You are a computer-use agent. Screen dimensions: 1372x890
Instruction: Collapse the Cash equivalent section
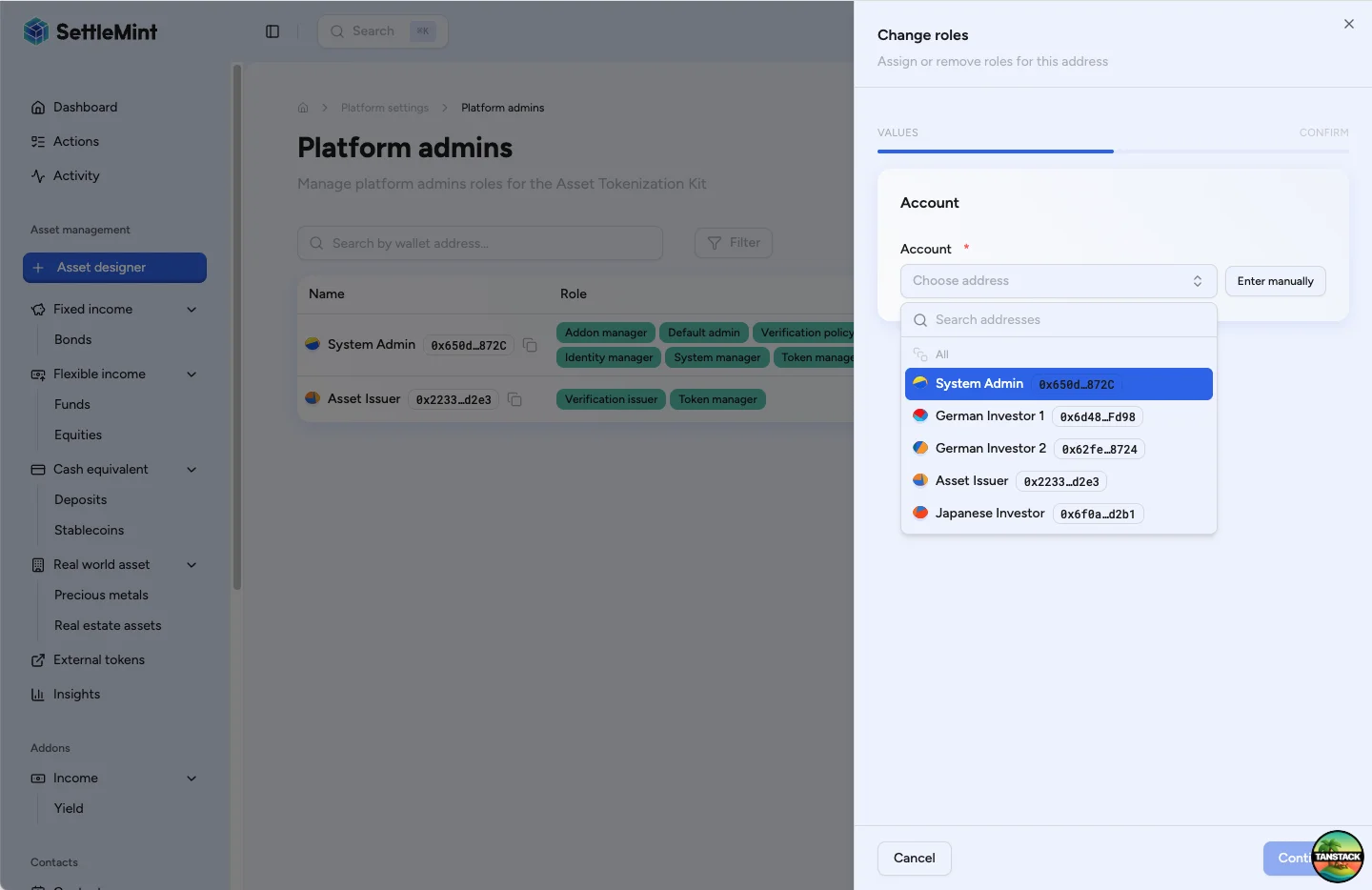tap(192, 469)
